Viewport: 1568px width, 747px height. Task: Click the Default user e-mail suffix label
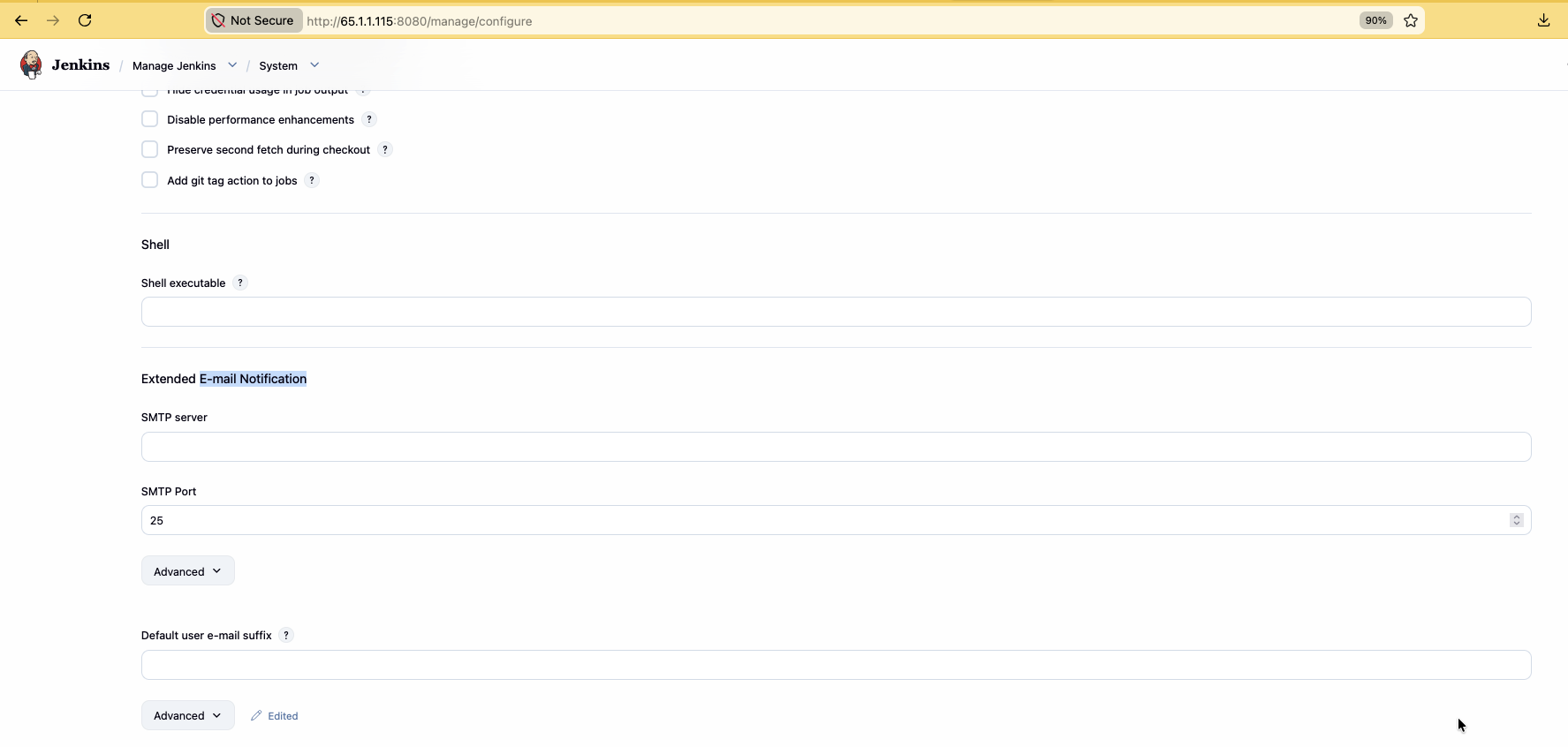pyautogui.click(x=207, y=635)
